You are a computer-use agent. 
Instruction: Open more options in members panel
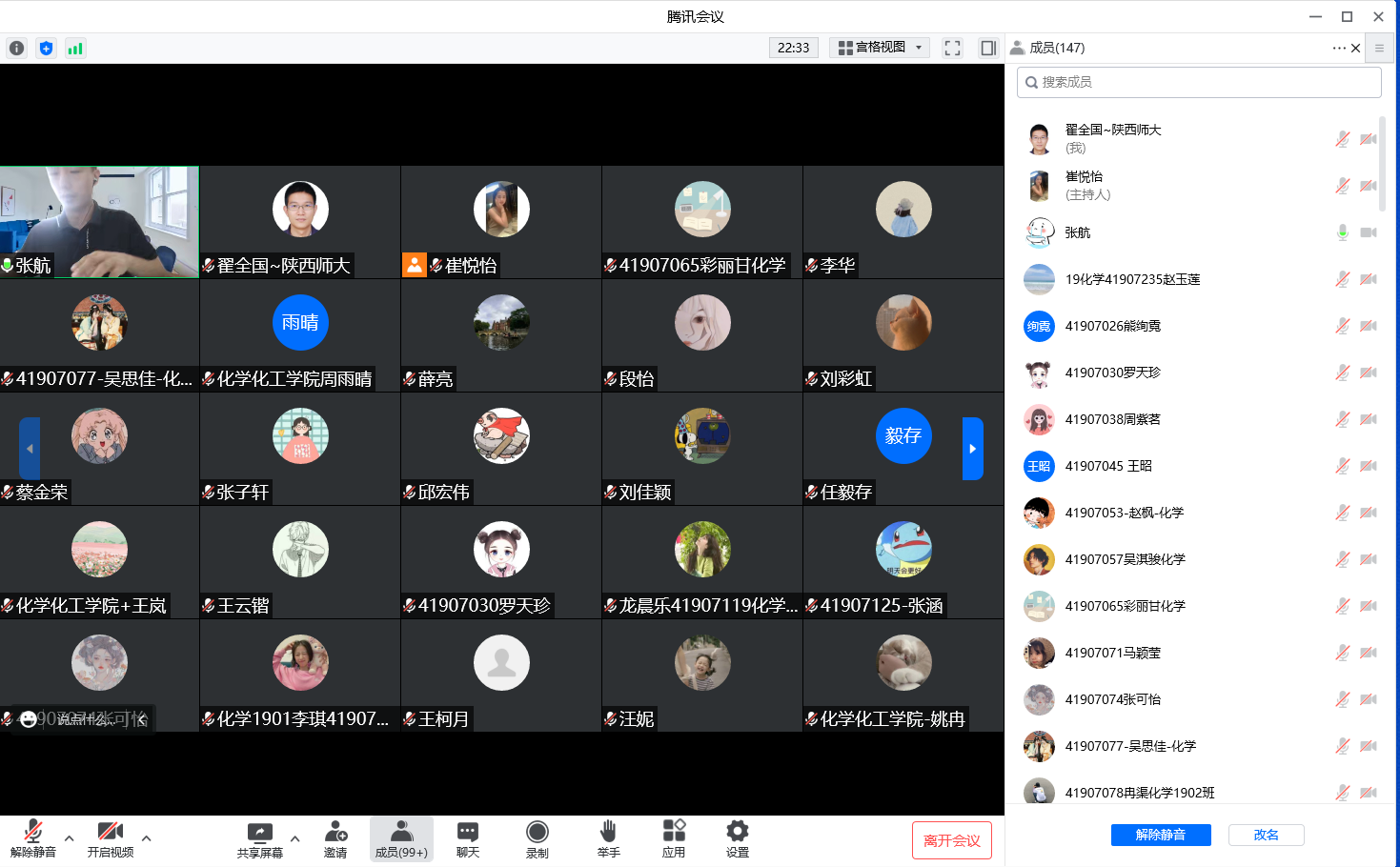coord(1339,48)
